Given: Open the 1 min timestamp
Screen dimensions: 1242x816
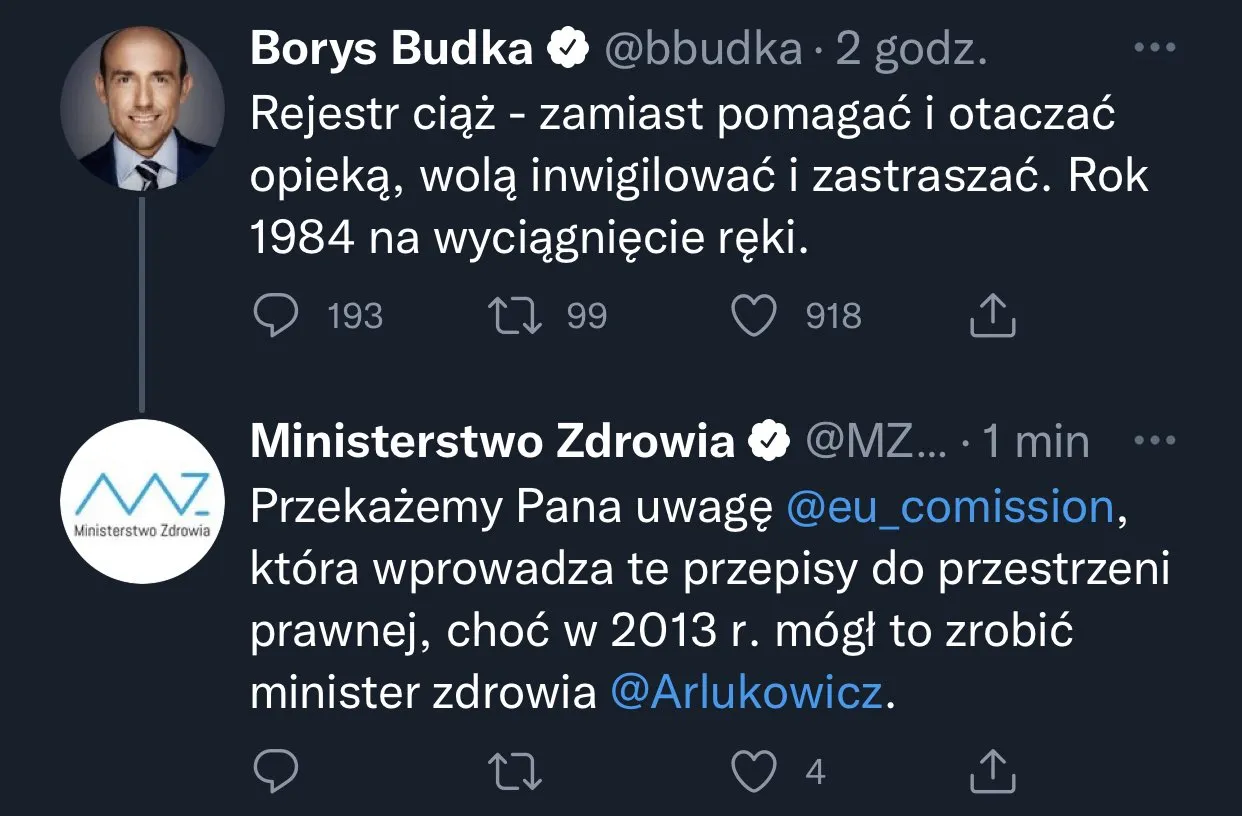Looking at the screenshot, I should [x=1035, y=441].
